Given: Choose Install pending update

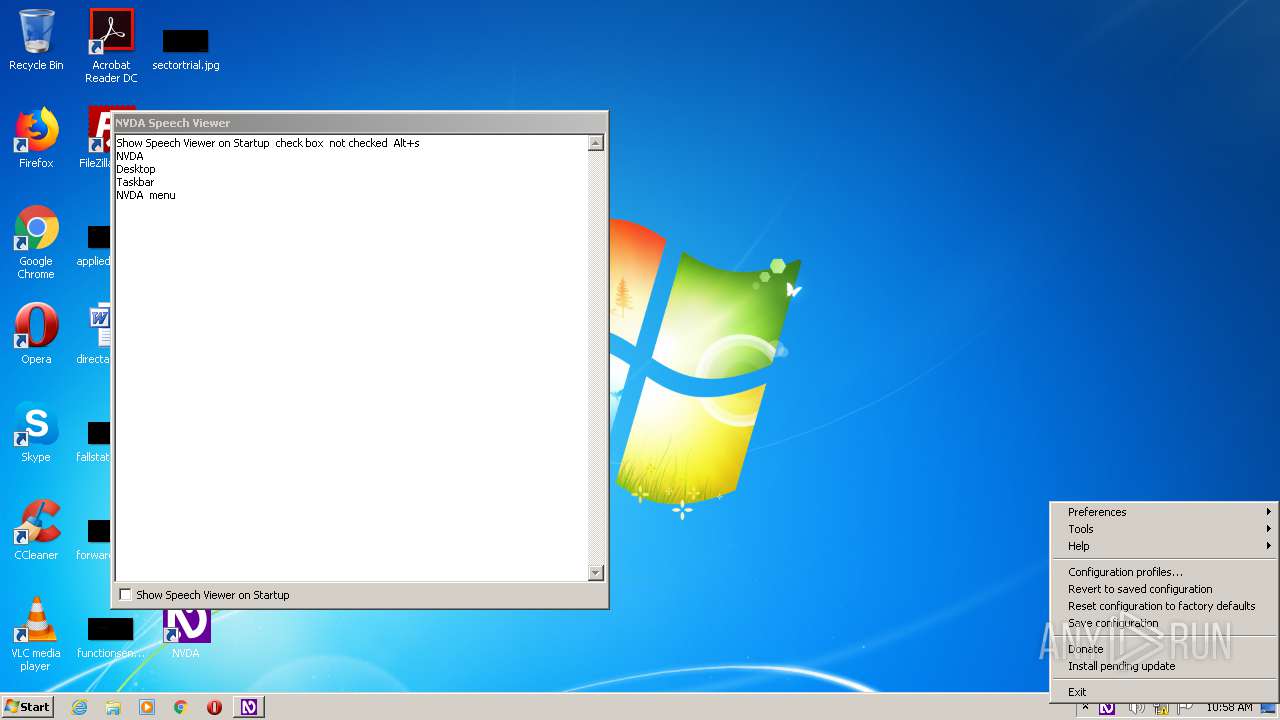Looking at the screenshot, I should tap(1164, 666).
